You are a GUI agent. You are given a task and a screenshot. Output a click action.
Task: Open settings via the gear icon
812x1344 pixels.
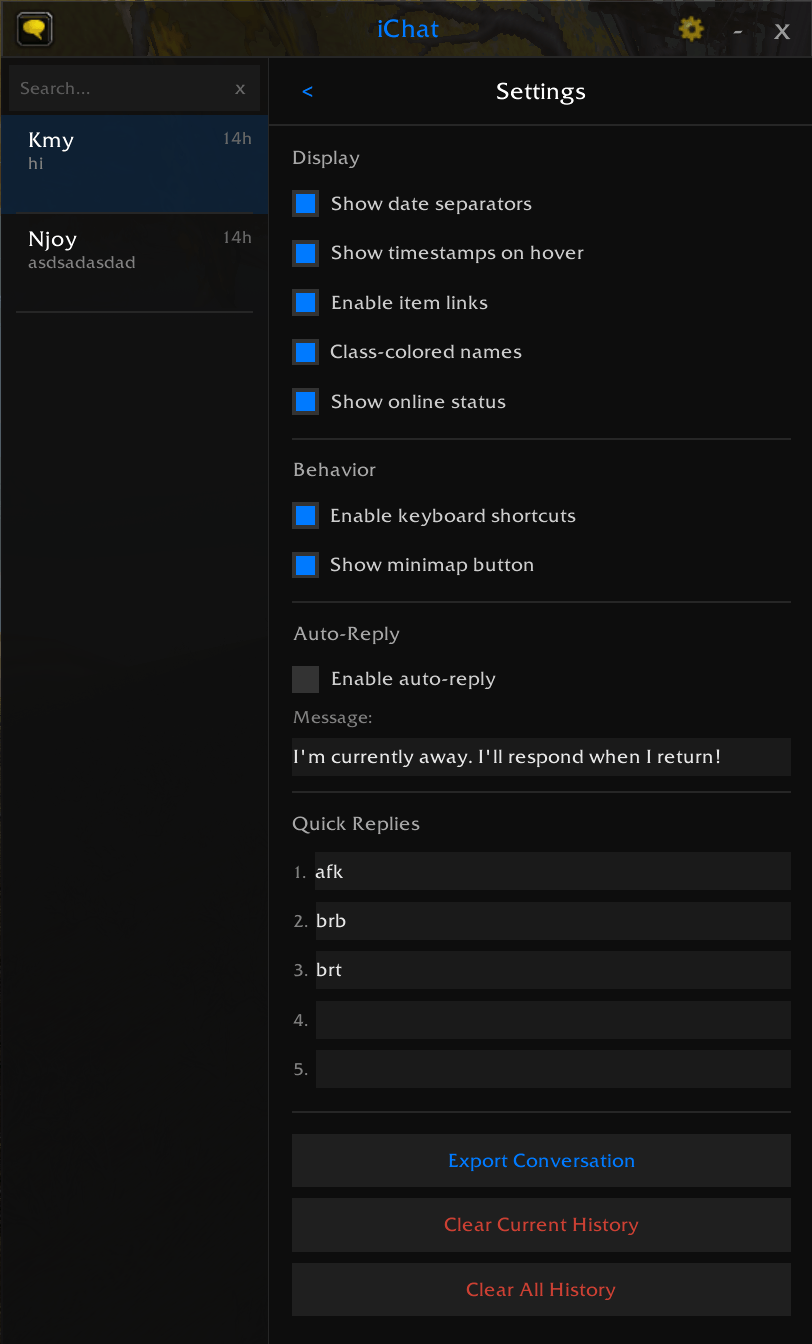pyautogui.click(x=691, y=28)
